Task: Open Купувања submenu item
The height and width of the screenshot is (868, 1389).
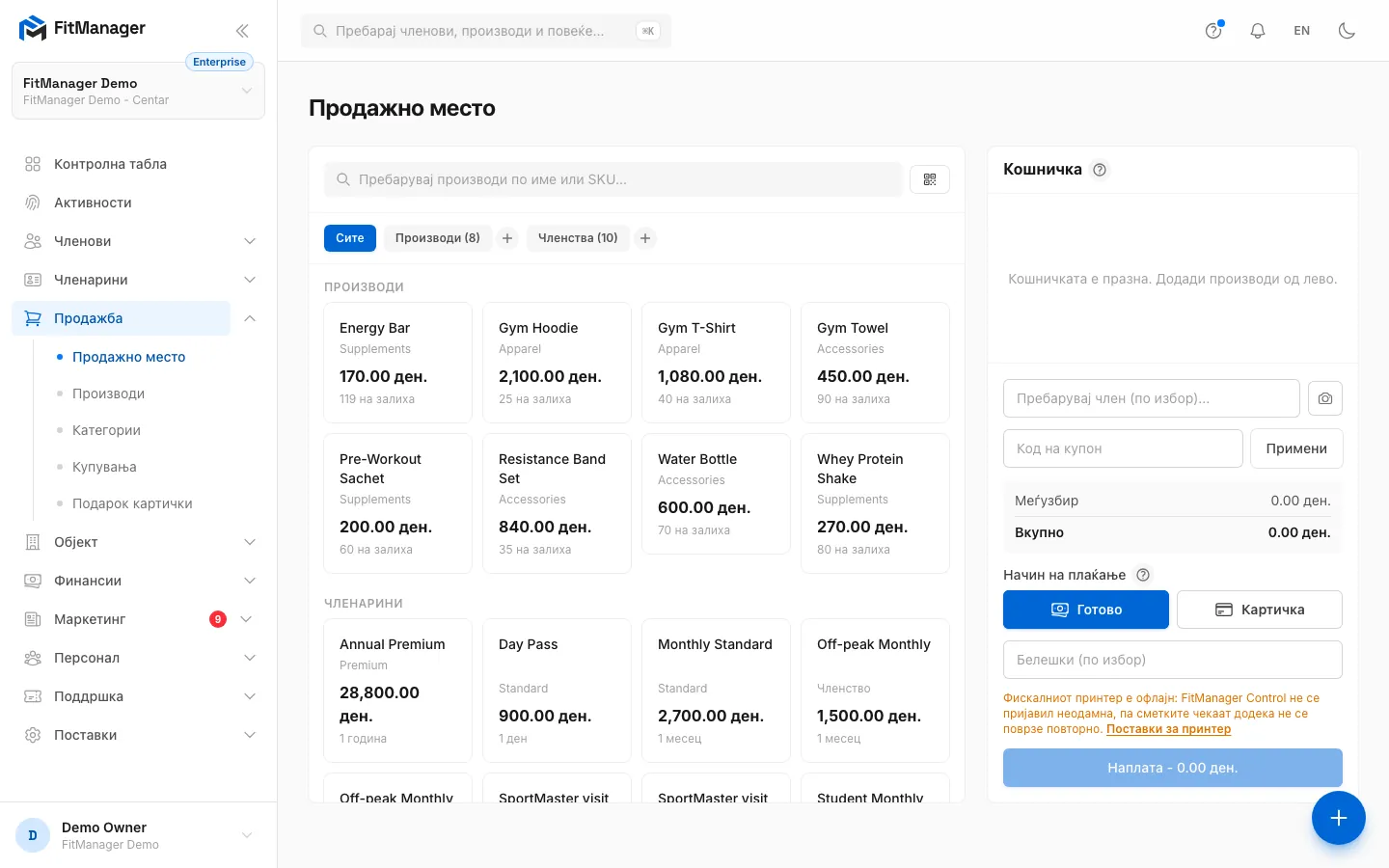Action: pos(104,467)
